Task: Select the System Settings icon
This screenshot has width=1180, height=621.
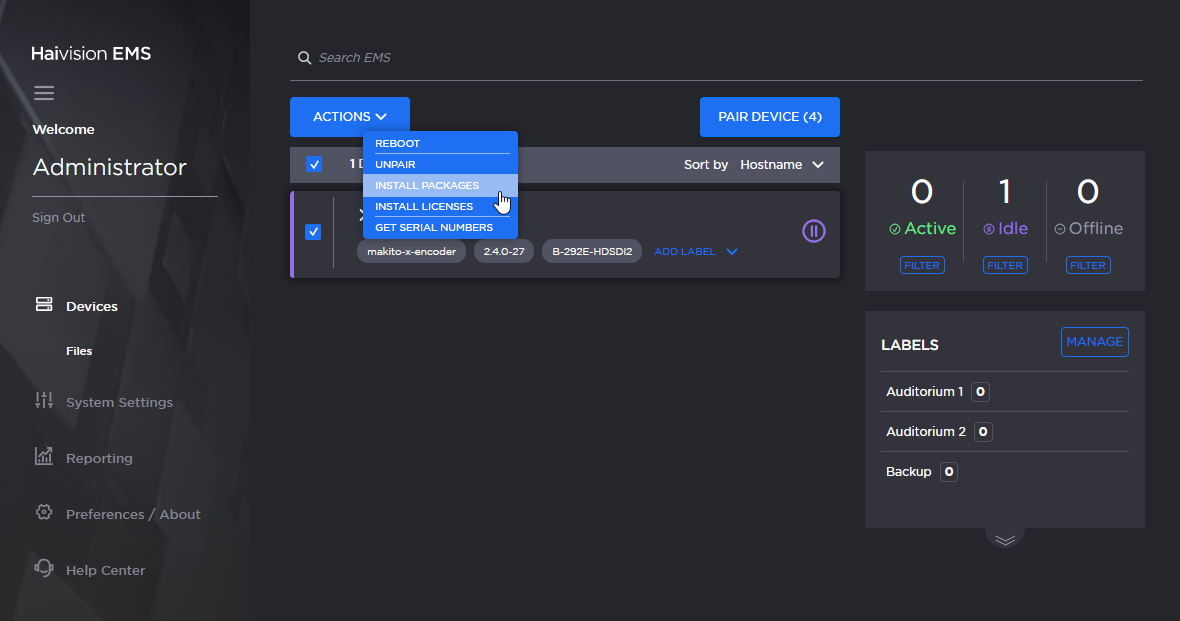Action: click(x=43, y=401)
